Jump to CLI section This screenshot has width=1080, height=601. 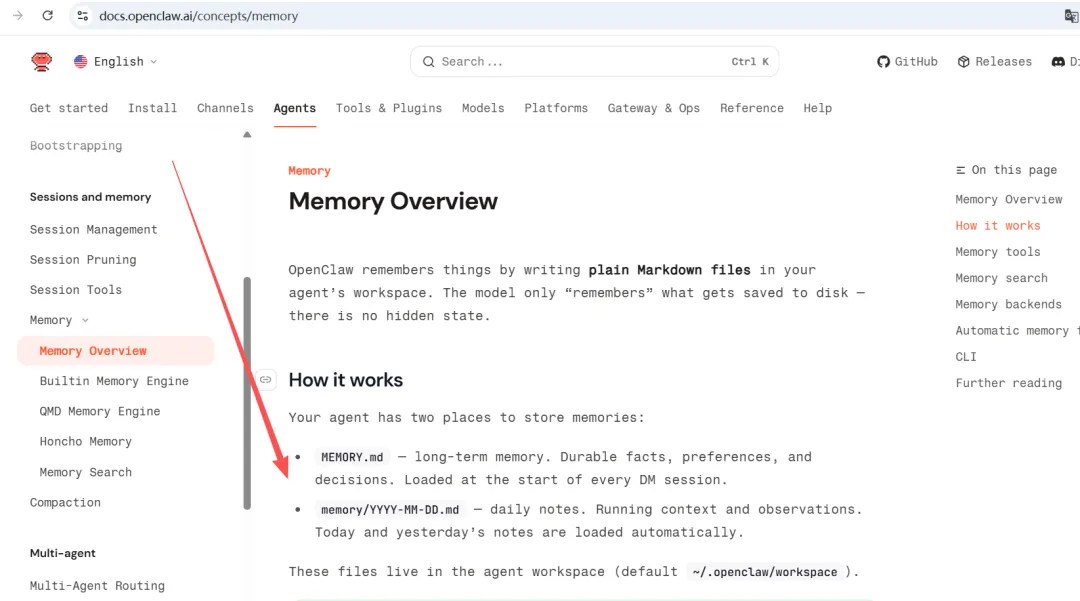(x=966, y=357)
